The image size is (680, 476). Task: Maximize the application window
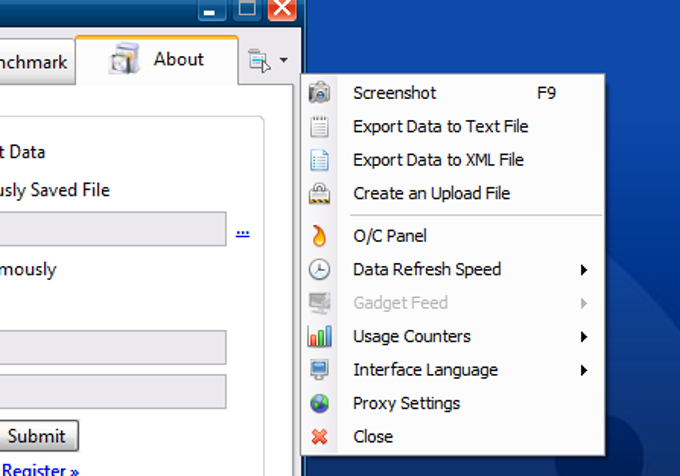pyautogui.click(x=247, y=9)
